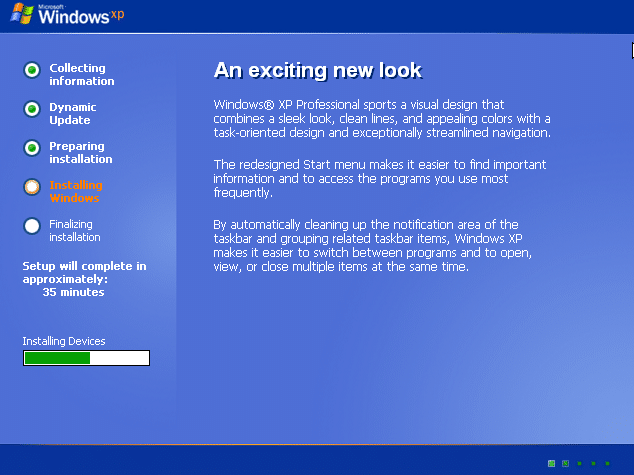
Task: Select the empty Finalizing installation step bullet
Action: click(x=32, y=226)
